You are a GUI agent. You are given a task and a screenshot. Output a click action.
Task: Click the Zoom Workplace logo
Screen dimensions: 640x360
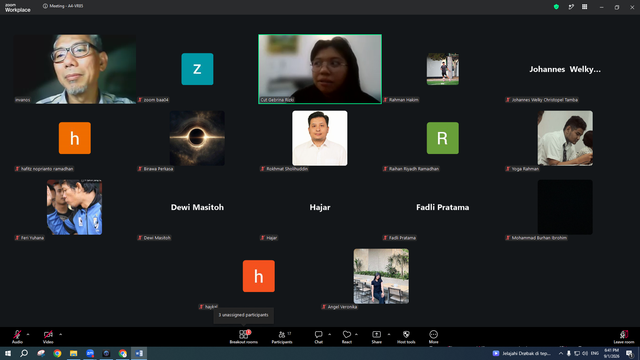click(18, 7)
